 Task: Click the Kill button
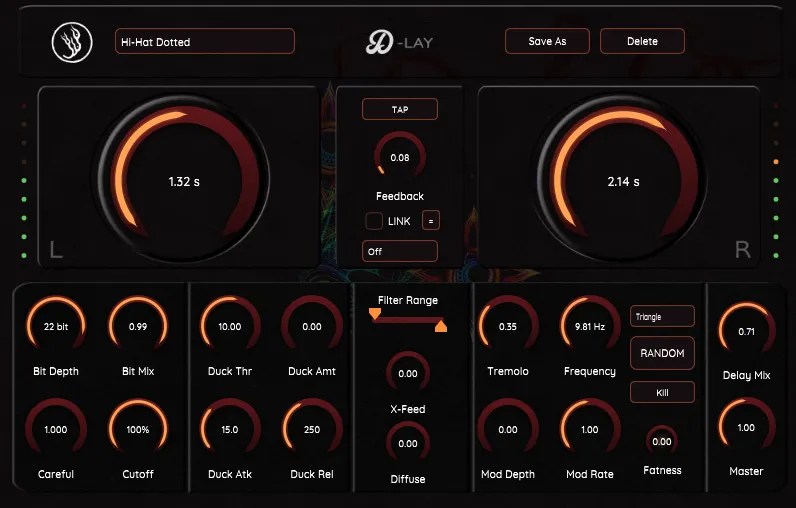[662, 392]
